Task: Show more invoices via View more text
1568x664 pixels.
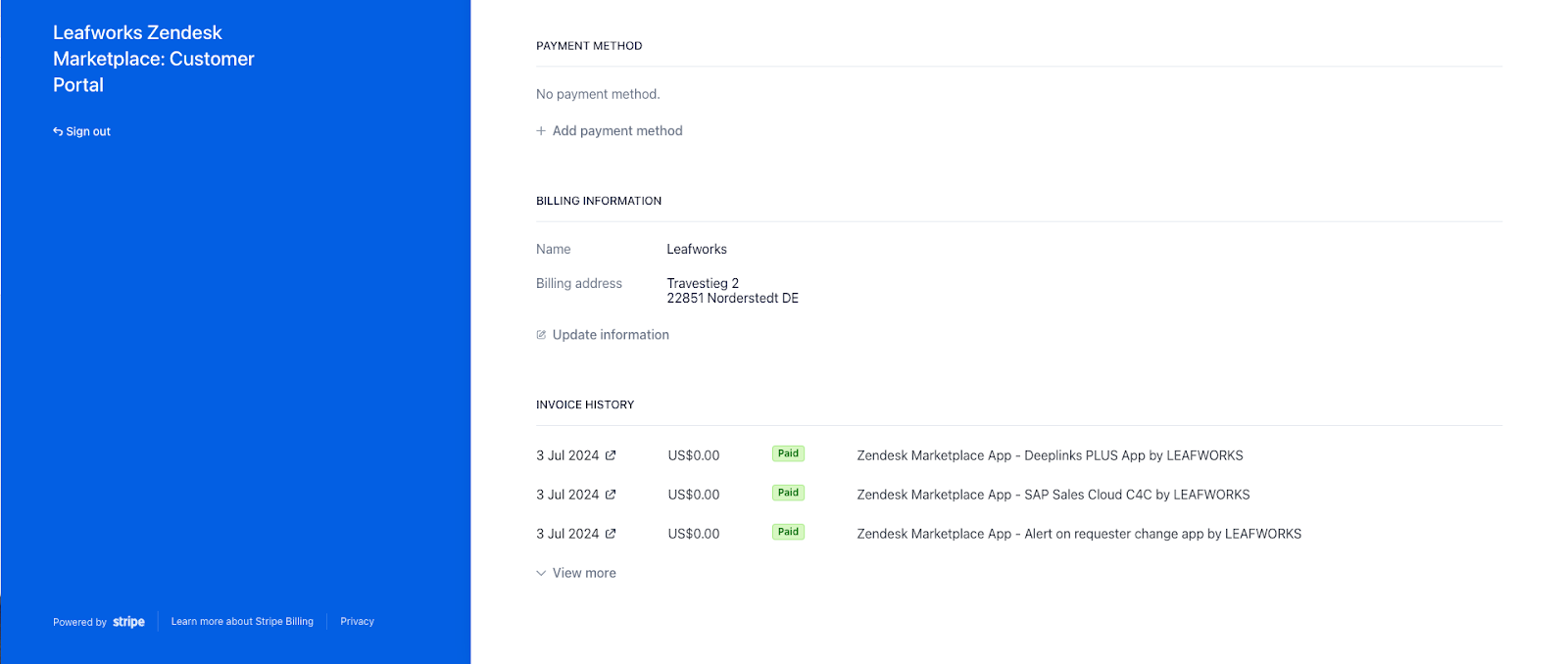Action: click(584, 573)
